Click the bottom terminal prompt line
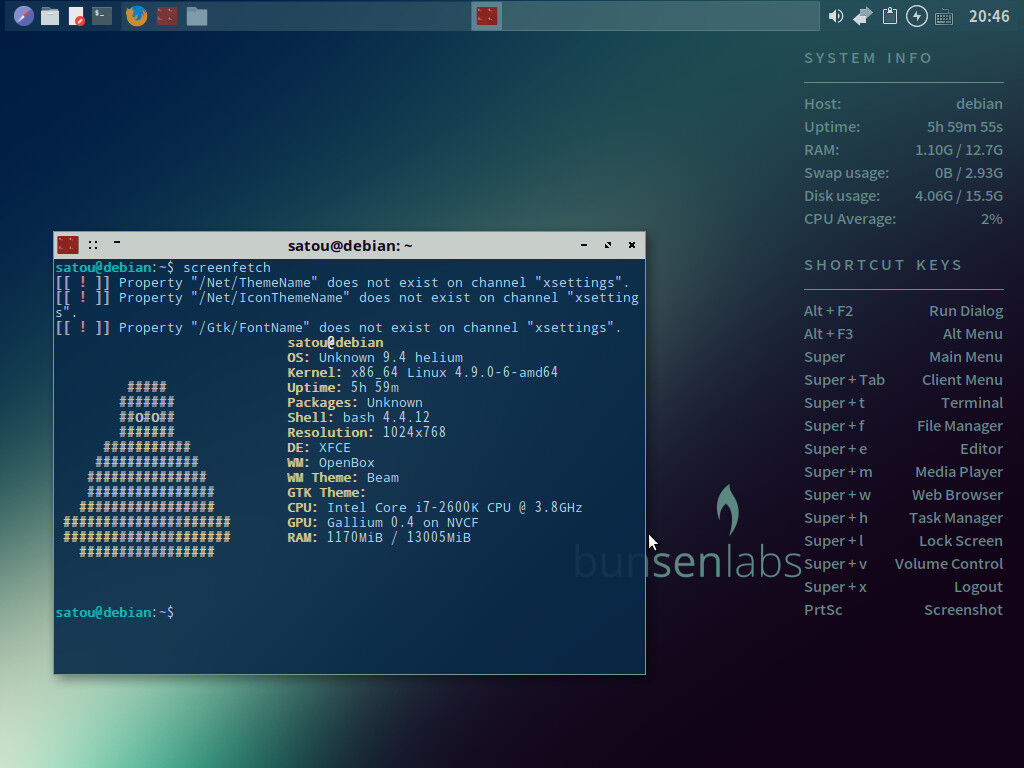The height and width of the screenshot is (768, 1024). tap(115, 613)
